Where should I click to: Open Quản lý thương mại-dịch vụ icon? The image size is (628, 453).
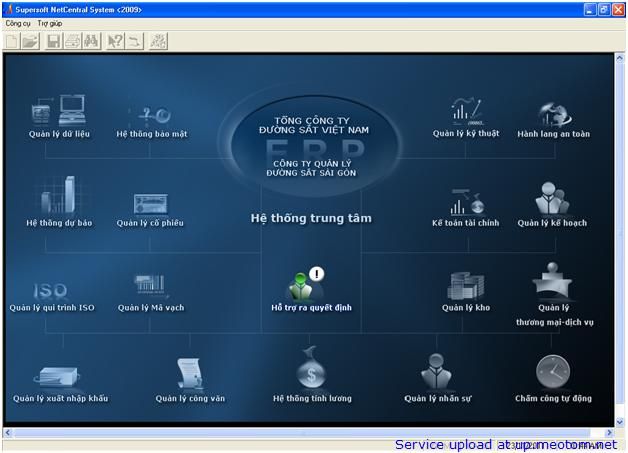(x=553, y=281)
